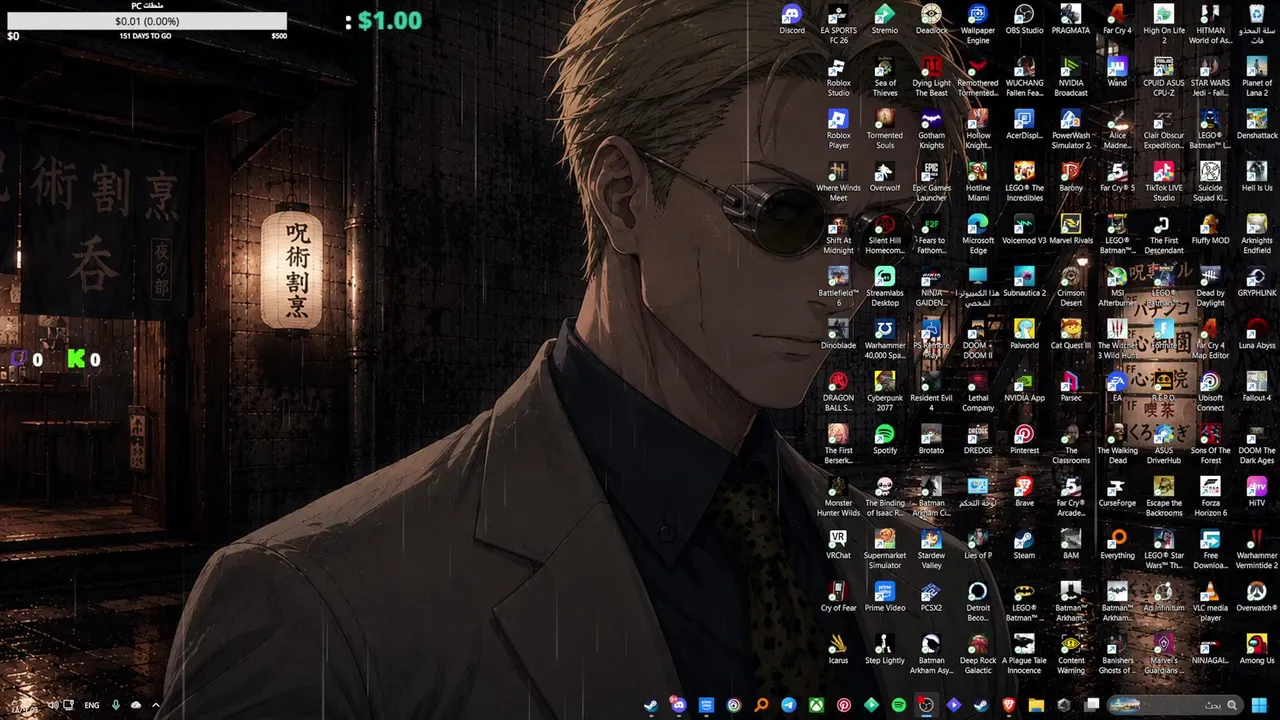Viewport: 1280px width, 720px height.
Task: Open the TikTok LIVE Studio shortcut
Action: click(1164, 182)
